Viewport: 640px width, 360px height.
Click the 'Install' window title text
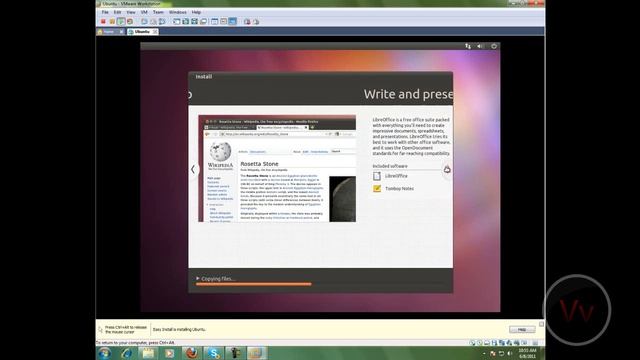[x=204, y=76]
